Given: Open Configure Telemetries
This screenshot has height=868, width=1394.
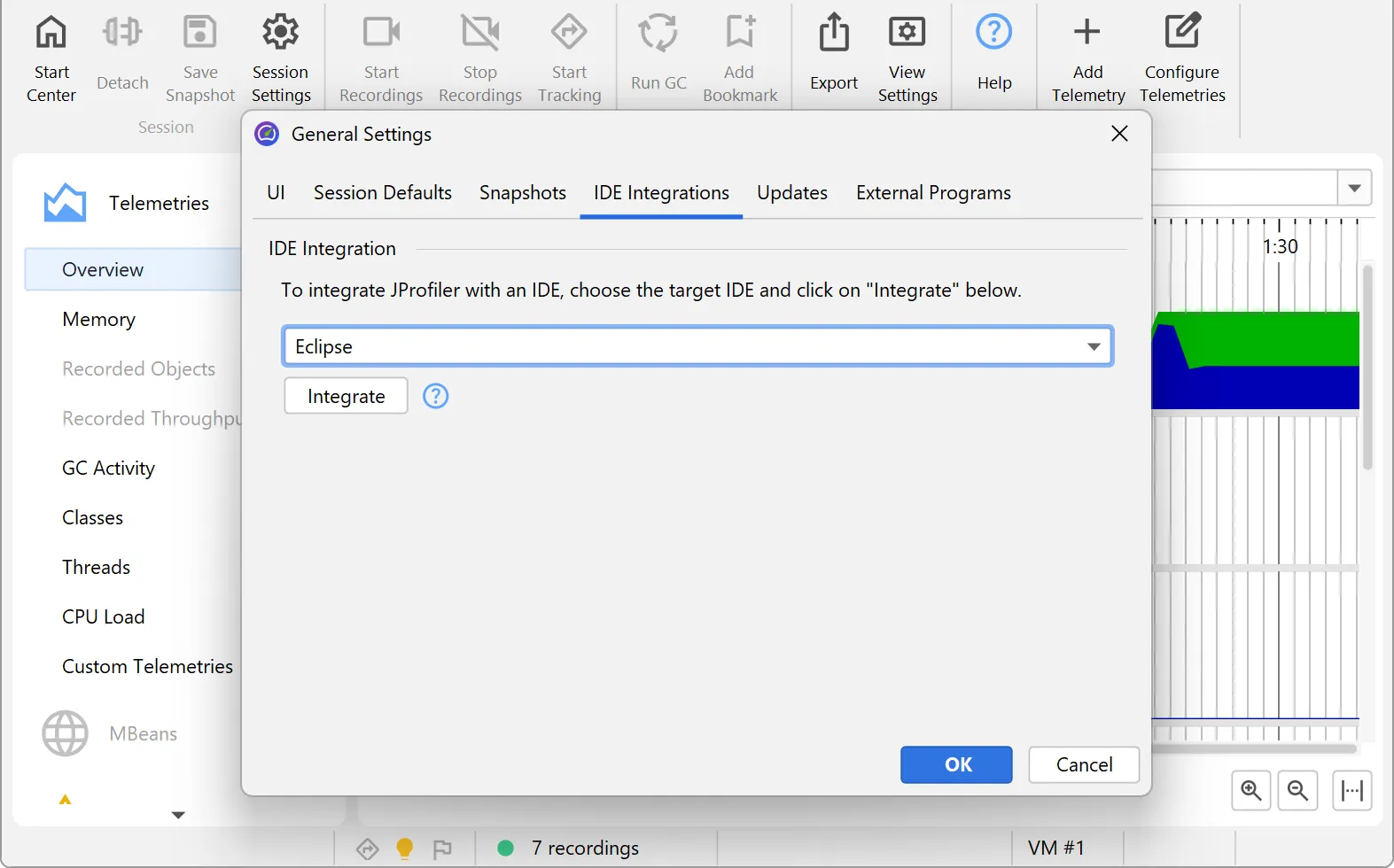Looking at the screenshot, I should coord(1182,59).
